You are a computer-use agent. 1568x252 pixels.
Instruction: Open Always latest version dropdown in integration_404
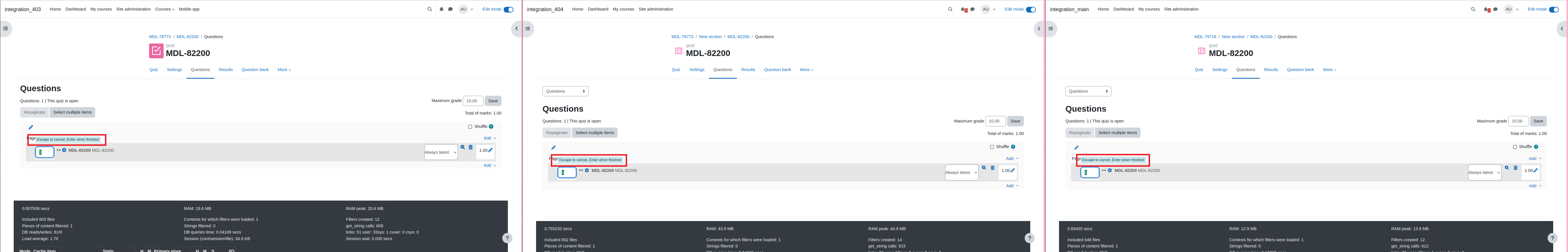(x=962, y=173)
